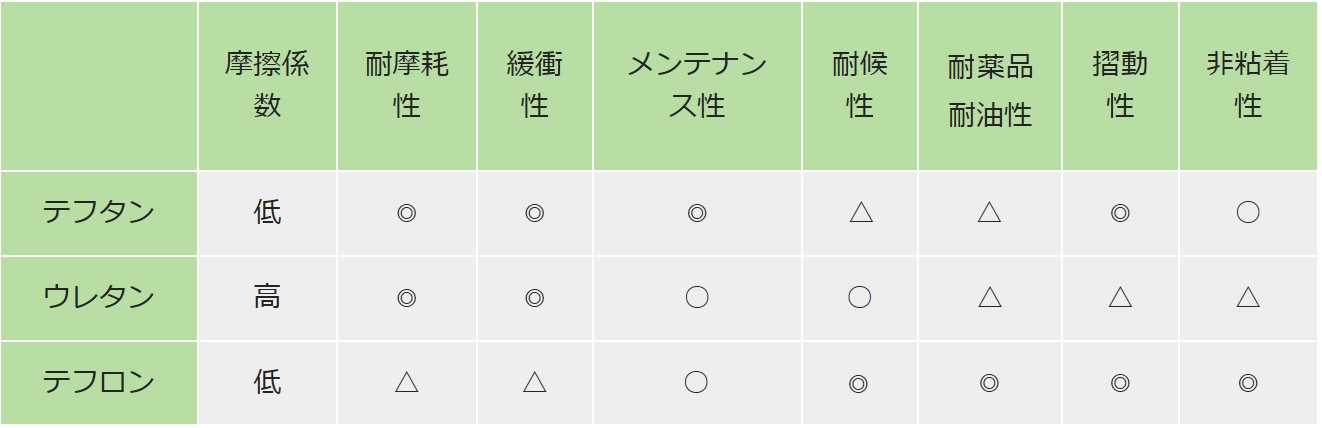Click the circle in ウレタン's メンテナンス性 cell
Screen dimensions: 1322x428
pyautogui.click(x=697, y=297)
